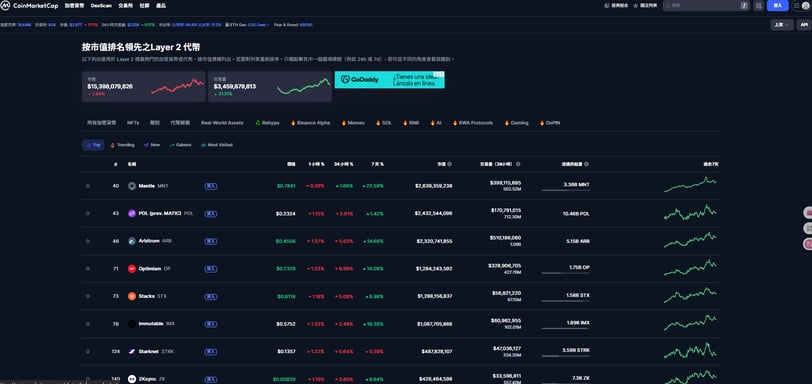The width and height of the screenshot is (812, 384).
Task: Add Stacks to watchlist via star
Action: (x=88, y=297)
